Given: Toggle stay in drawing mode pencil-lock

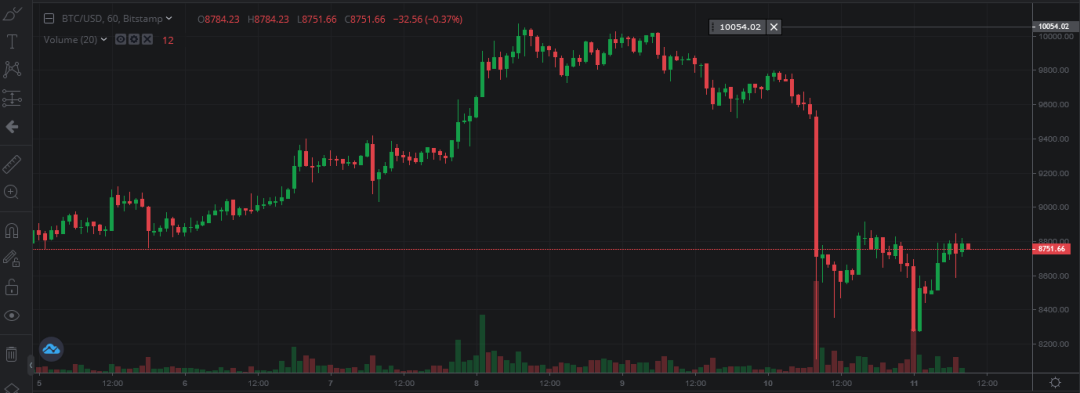Looking at the screenshot, I should click(12, 258).
